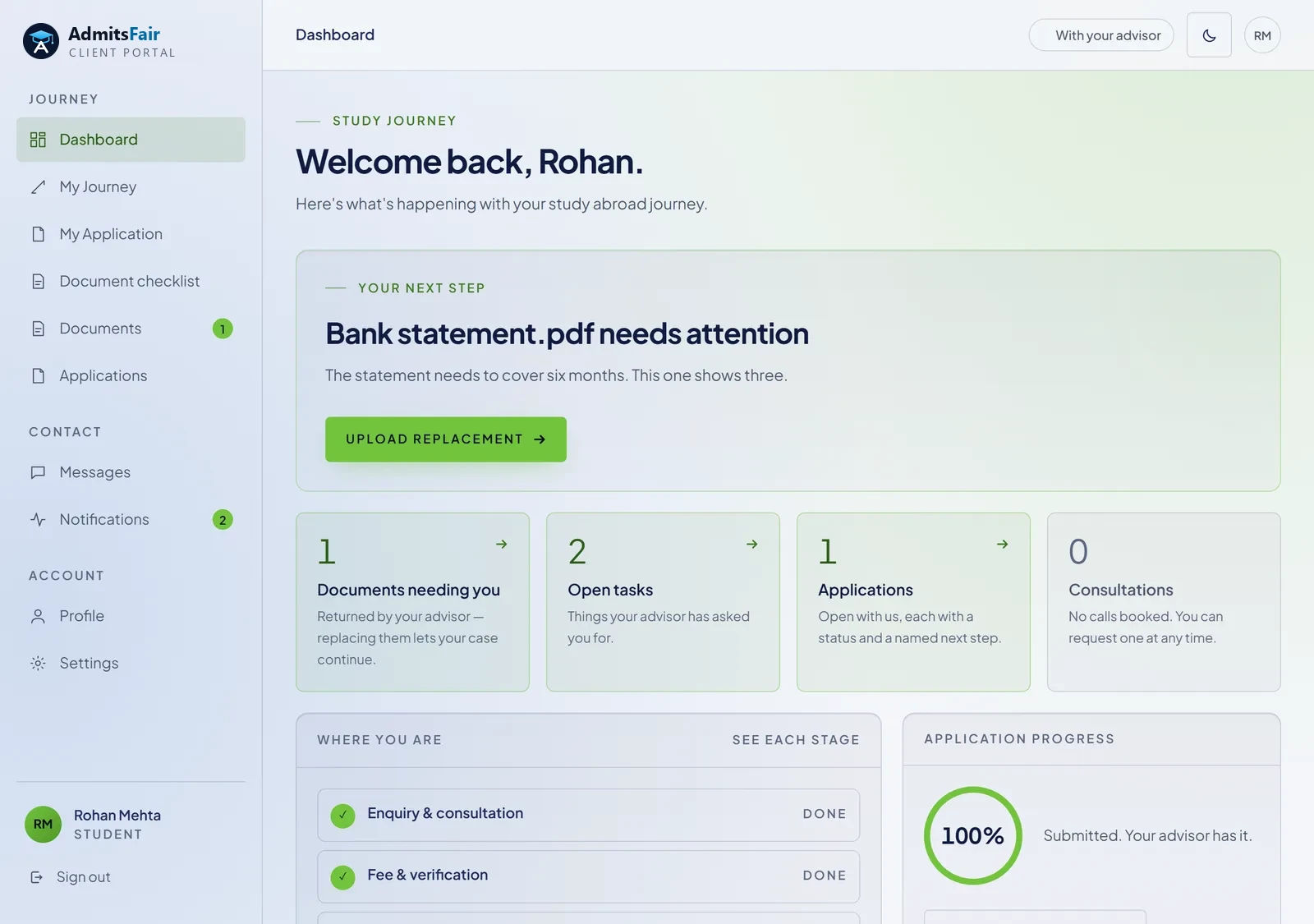Viewport: 1314px width, 924px height.
Task: Click the Rohan Mehta student avatar in sidebar
Action: tap(44, 824)
